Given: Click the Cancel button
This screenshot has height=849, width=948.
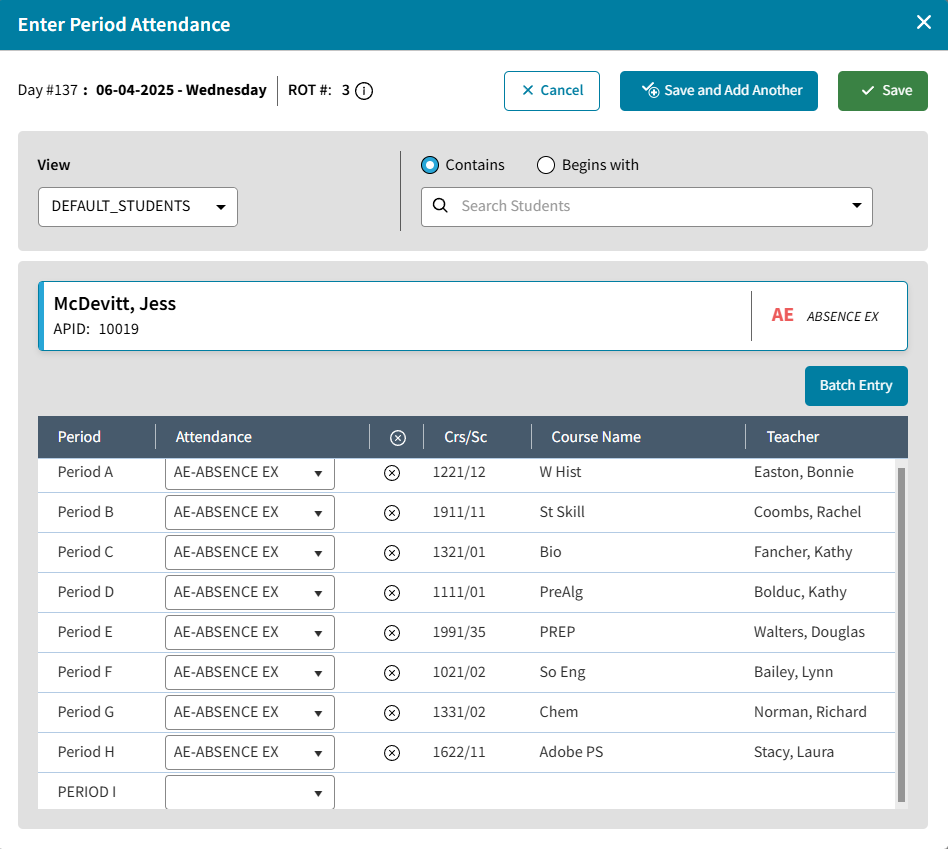Looking at the screenshot, I should [x=552, y=91].
